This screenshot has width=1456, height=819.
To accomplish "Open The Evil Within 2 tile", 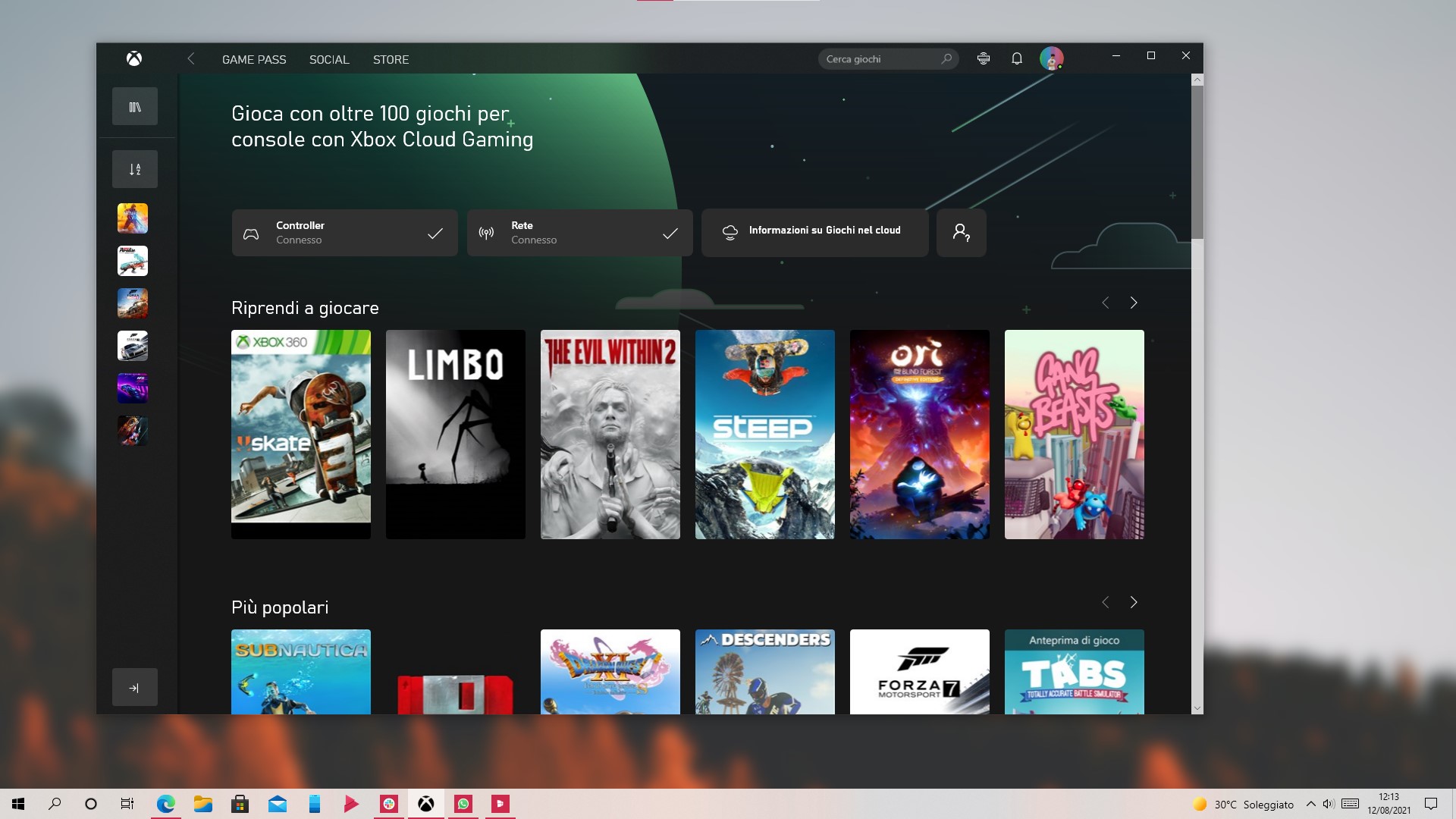I will tap(610, 435).
